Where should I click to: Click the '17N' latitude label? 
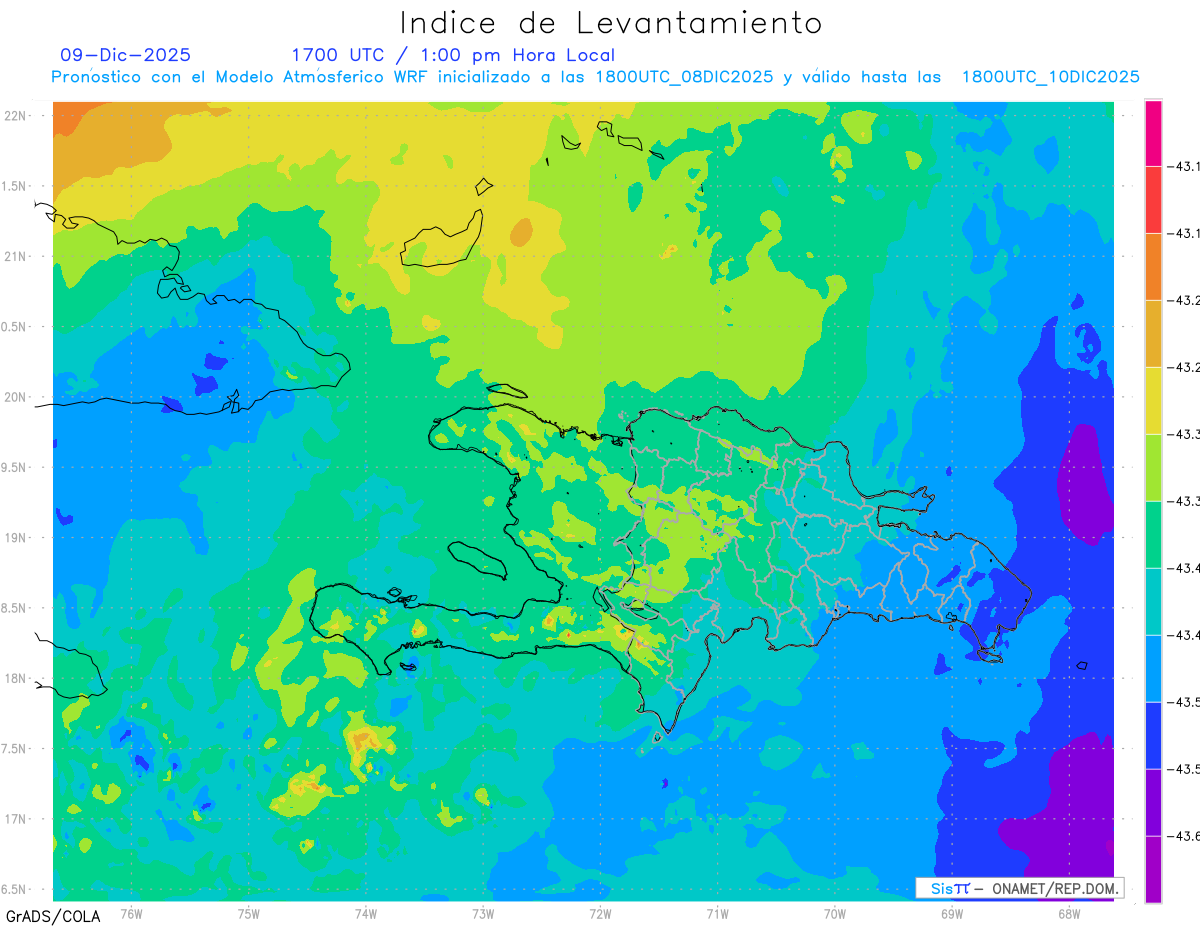pos(15,819)
